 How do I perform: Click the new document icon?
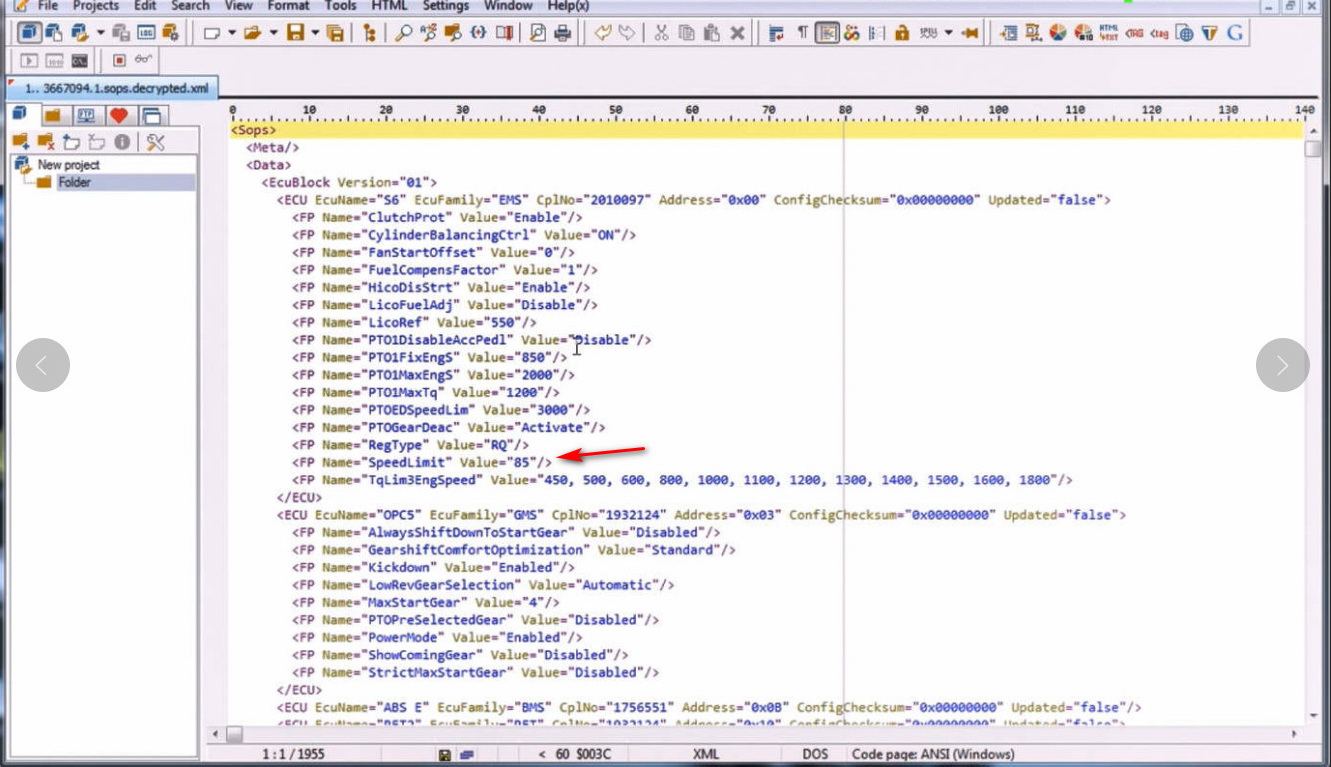(x=212, y=33)
